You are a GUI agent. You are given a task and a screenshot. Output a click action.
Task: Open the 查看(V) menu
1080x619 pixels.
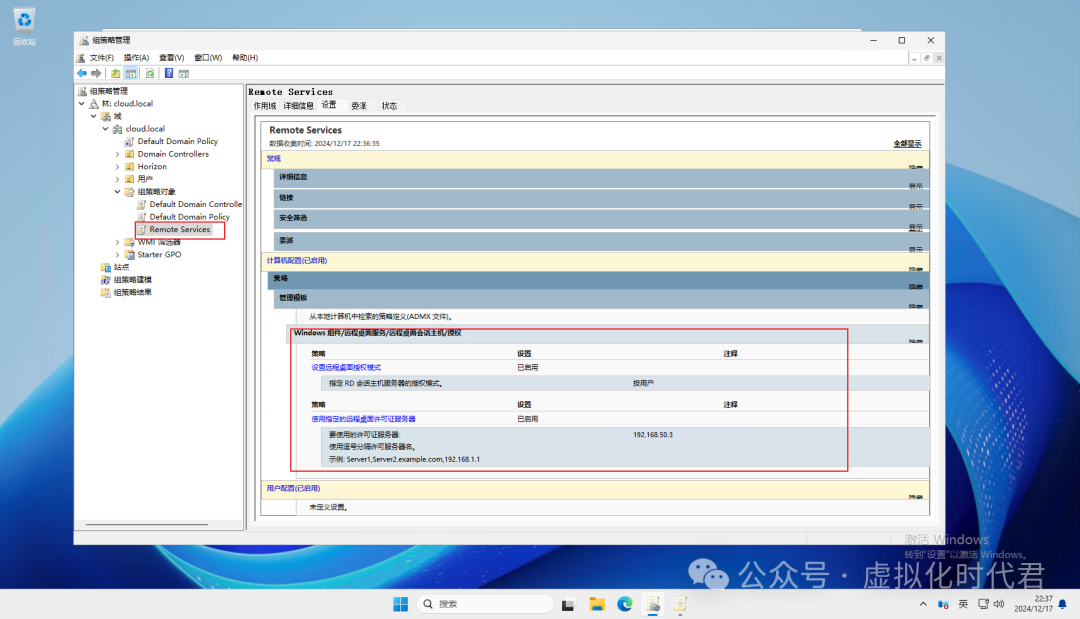171,58
